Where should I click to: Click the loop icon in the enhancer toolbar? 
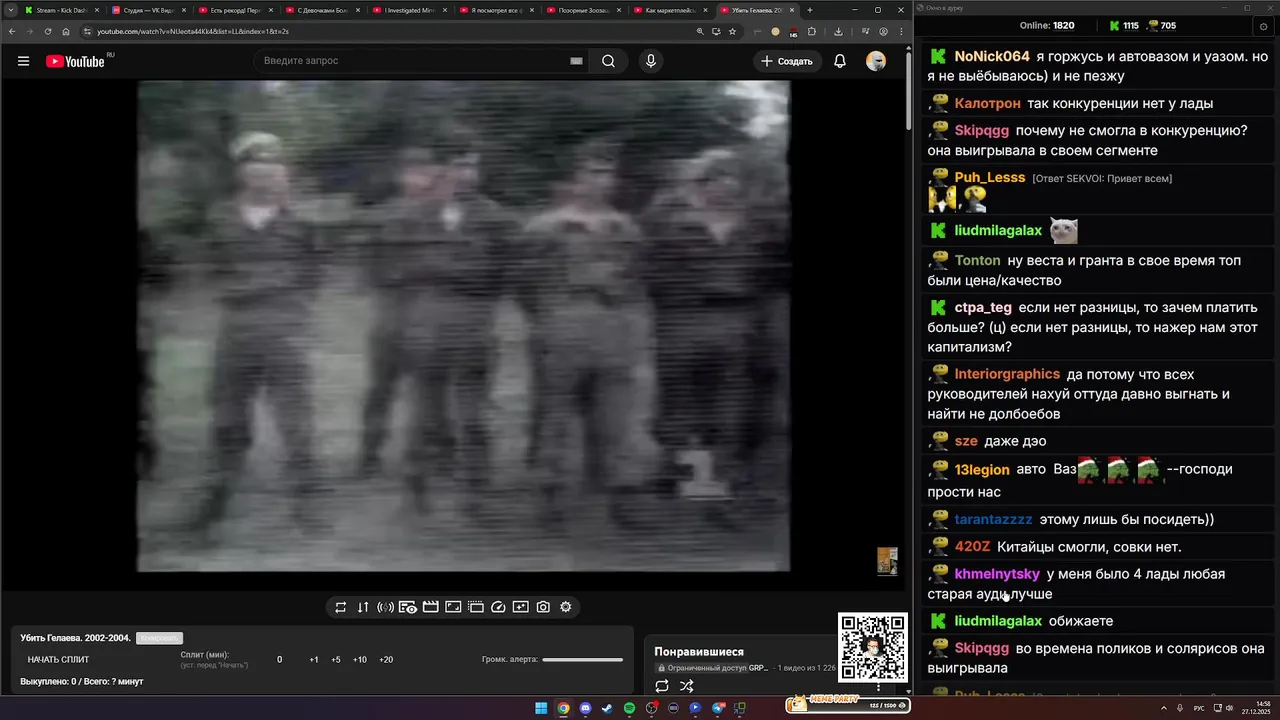tap(340, 607)
